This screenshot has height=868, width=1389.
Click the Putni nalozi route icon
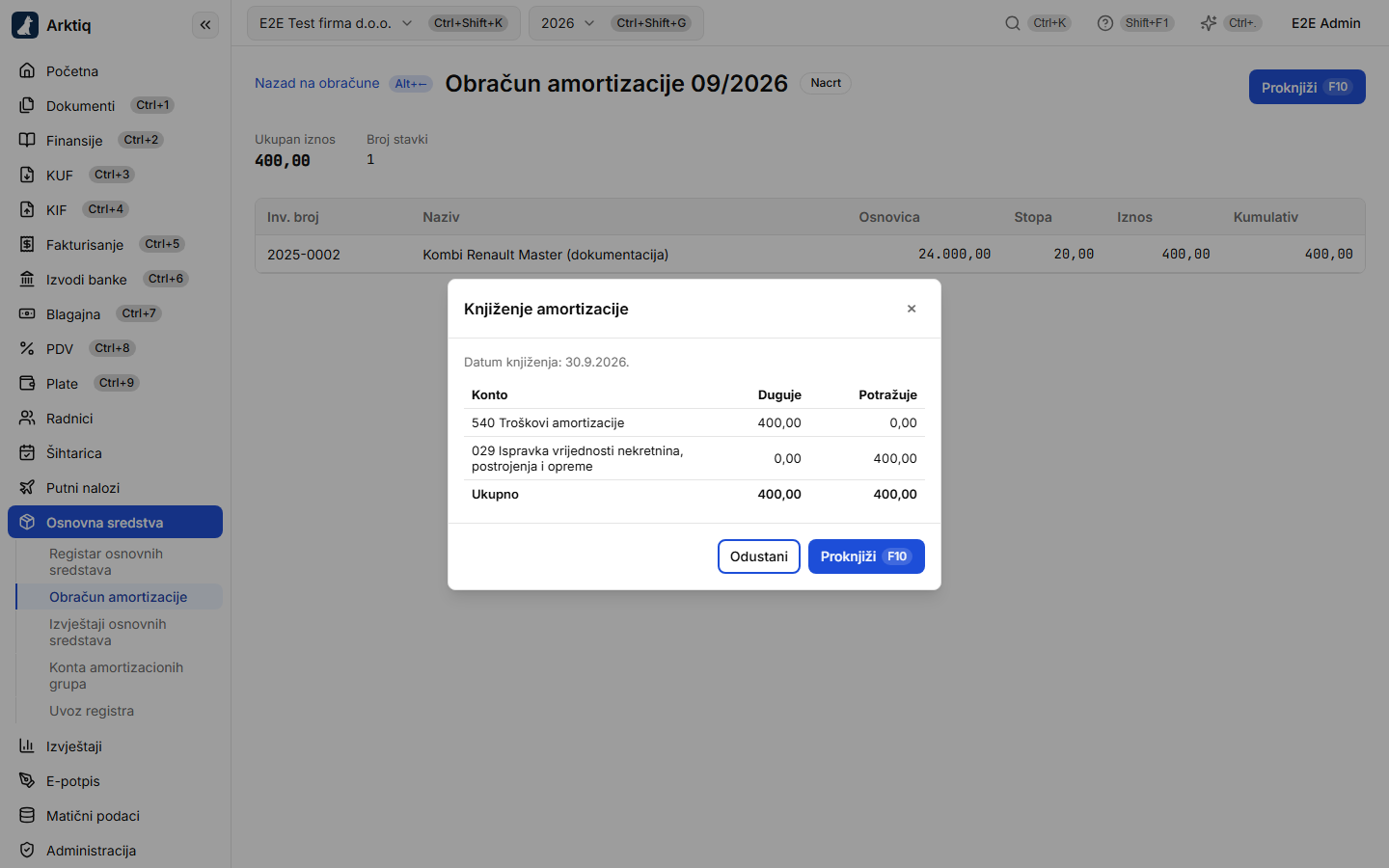pyautogui.click(x=27, y=487)
